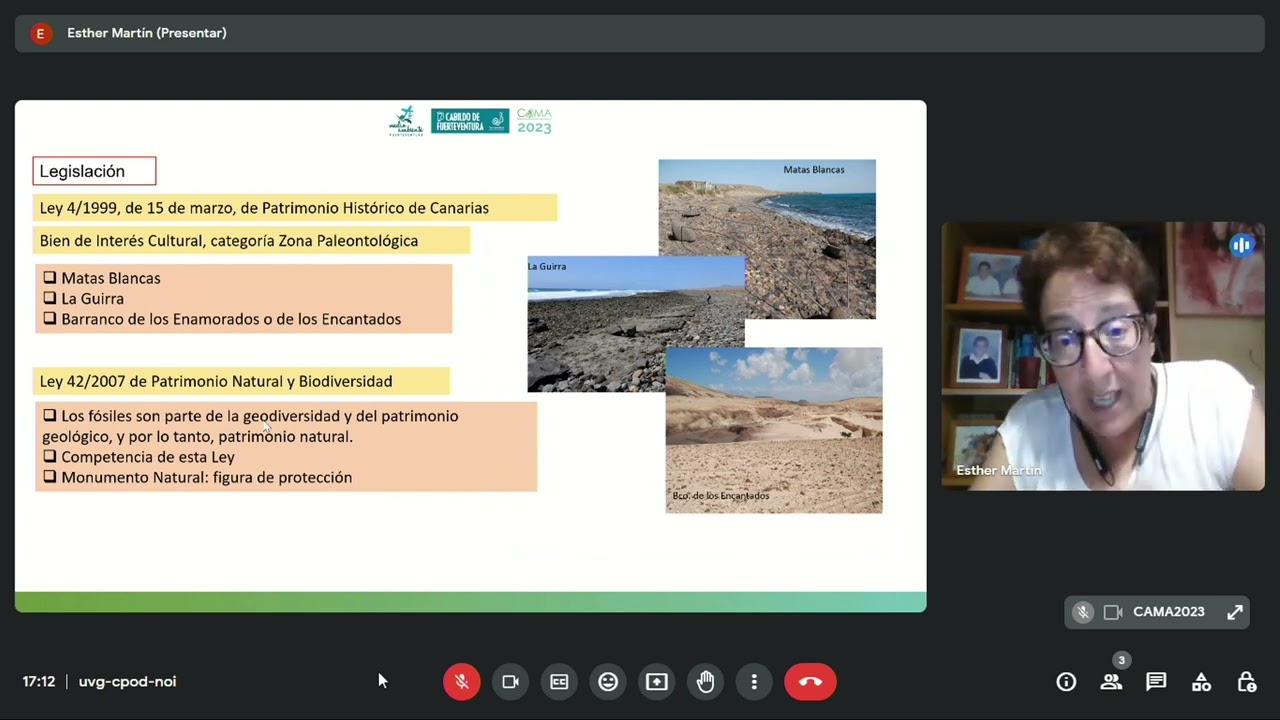
Task: Click the 17:12 clock time
Action: point(39,682)
